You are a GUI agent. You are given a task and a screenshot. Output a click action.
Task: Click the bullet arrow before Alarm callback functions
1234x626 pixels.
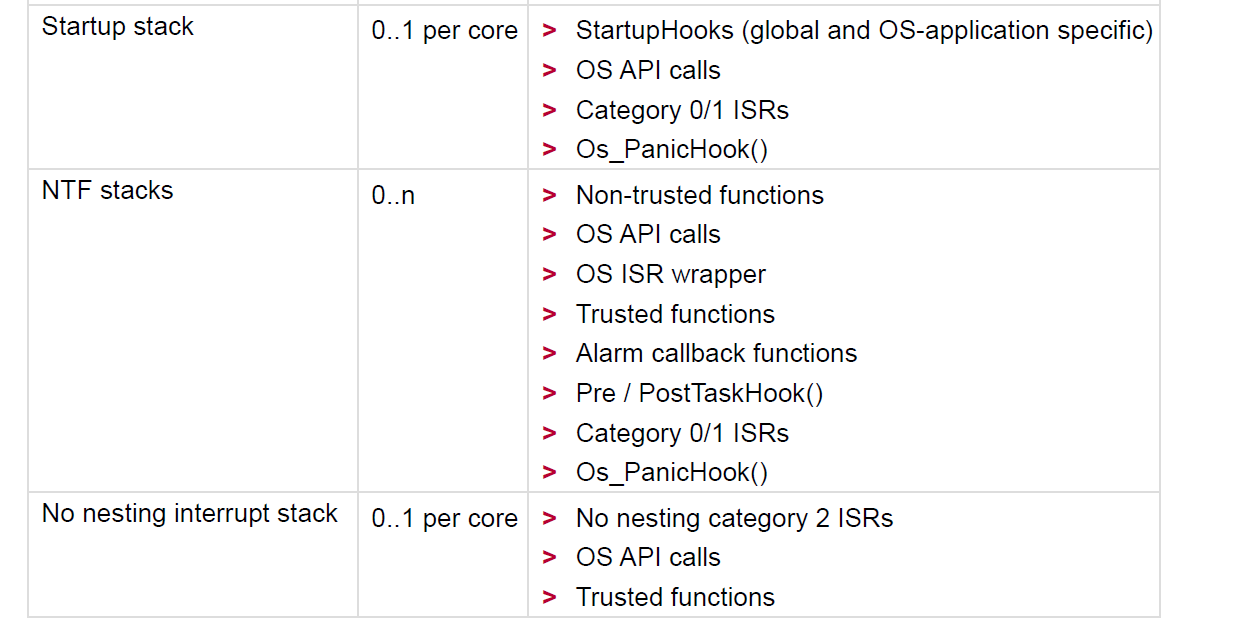pos(549,354)
